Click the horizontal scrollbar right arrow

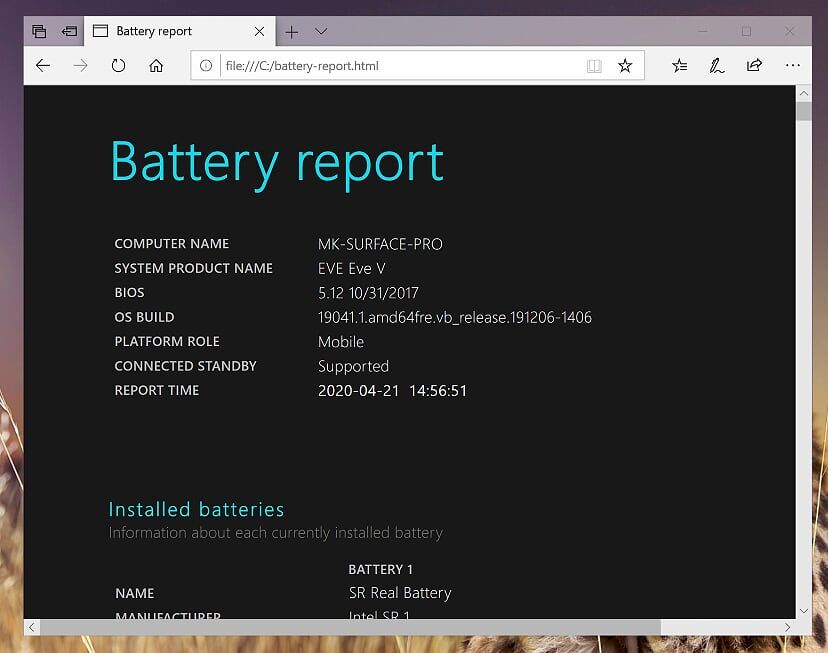pyautogui.click(x=788, y=627)
